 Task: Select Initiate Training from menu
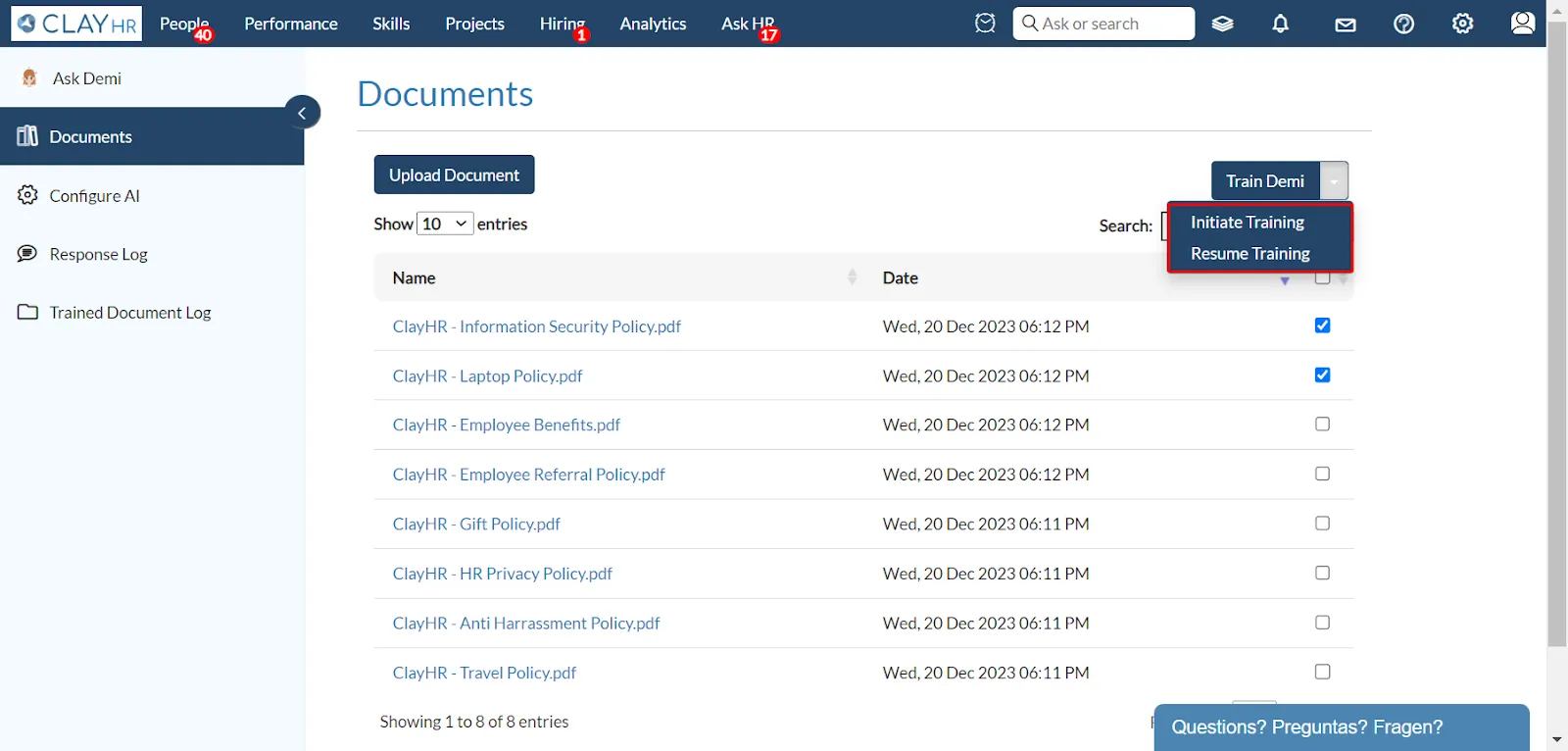point(1248,223)
